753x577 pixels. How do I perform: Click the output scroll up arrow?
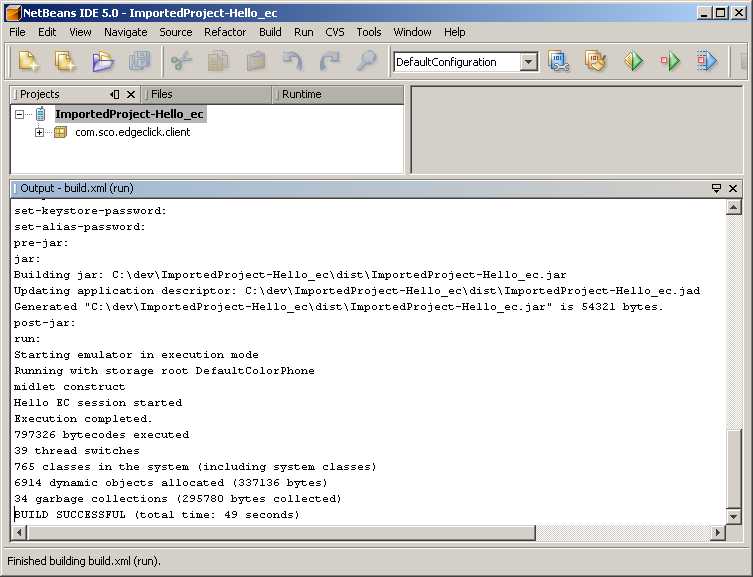733,207
